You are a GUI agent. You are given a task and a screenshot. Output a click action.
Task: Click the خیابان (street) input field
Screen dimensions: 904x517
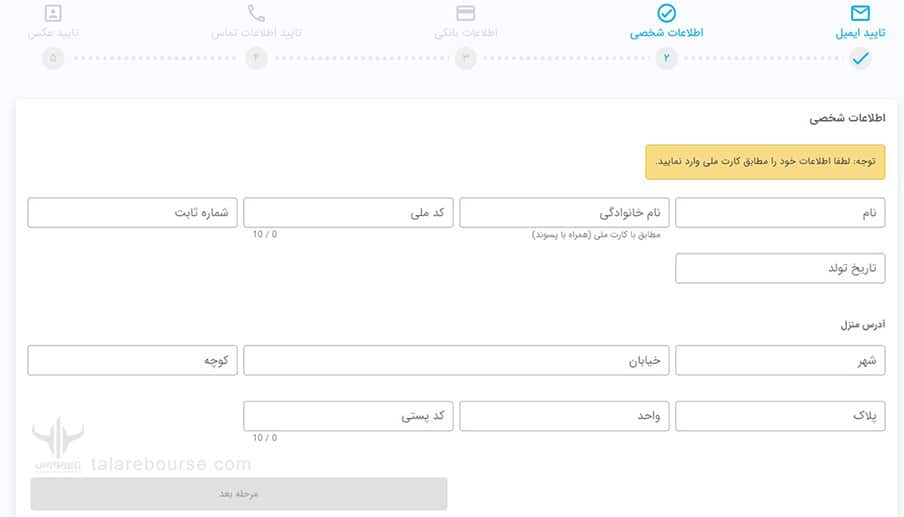(456, 360)
